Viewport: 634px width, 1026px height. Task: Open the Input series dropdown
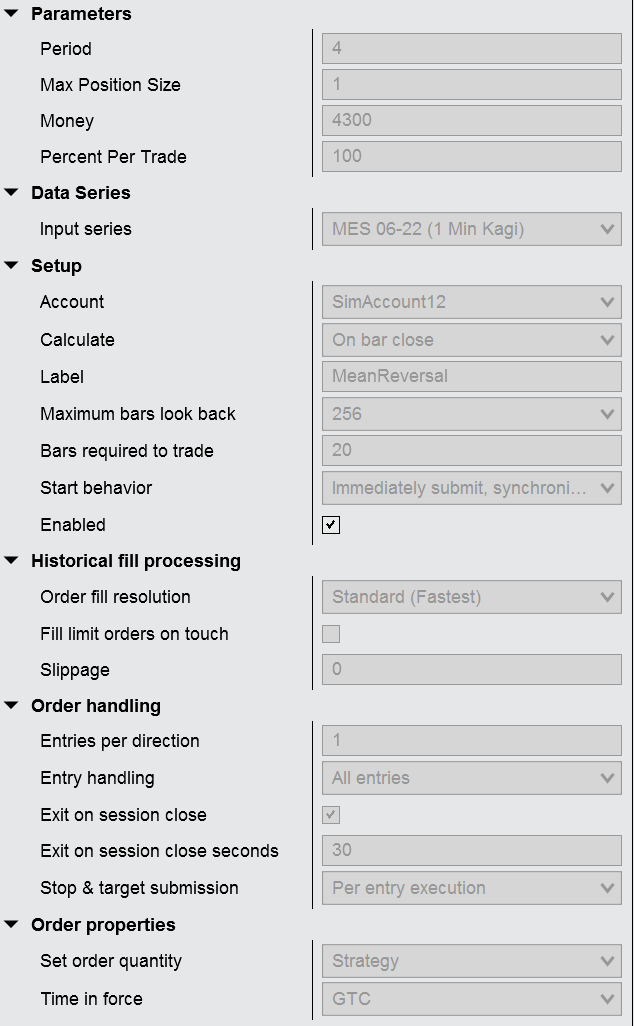471,229
